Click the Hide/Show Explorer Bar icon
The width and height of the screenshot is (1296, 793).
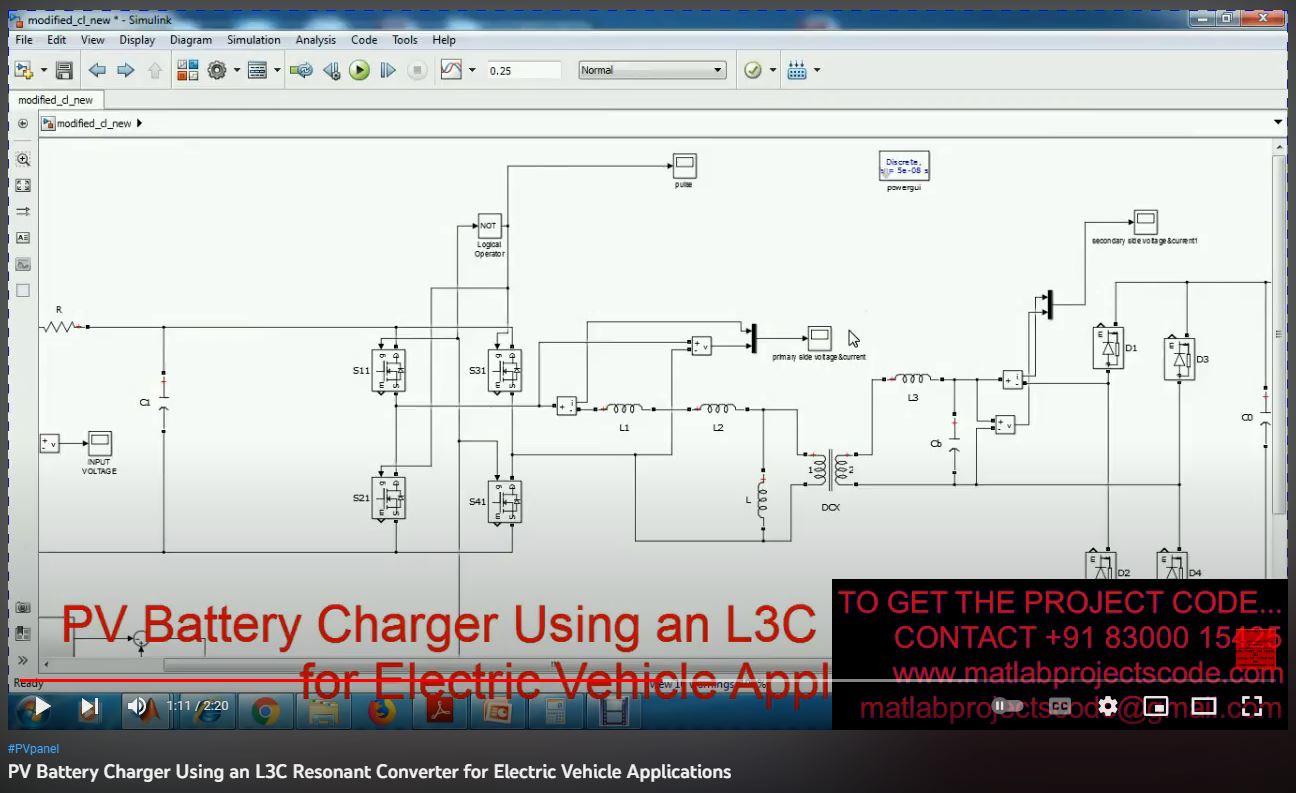click(x=23, y=123)
